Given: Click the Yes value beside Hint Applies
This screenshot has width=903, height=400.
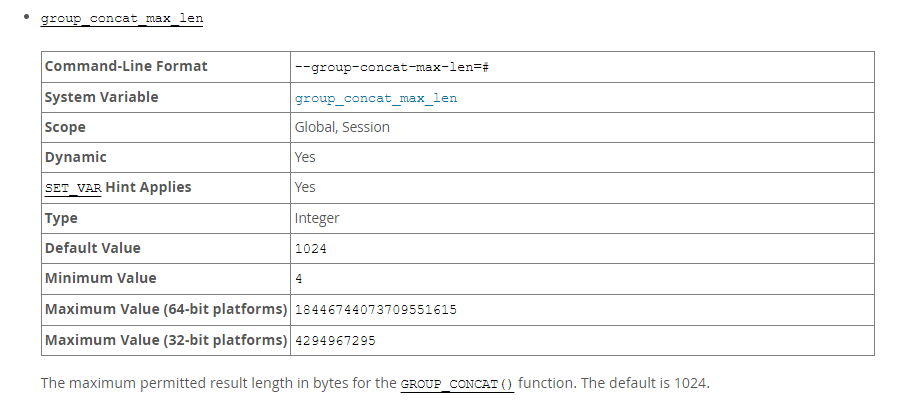Looking at the screenshot, I should [x=305, y=187].
